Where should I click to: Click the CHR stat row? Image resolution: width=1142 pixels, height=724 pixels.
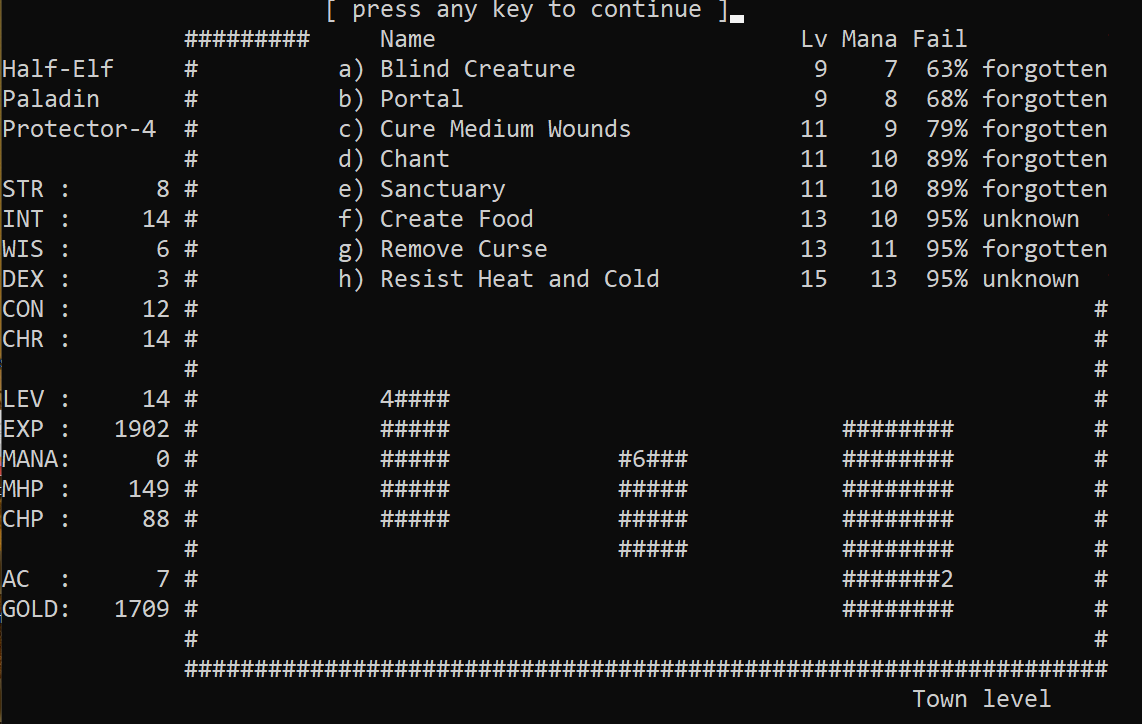(86, 339)
